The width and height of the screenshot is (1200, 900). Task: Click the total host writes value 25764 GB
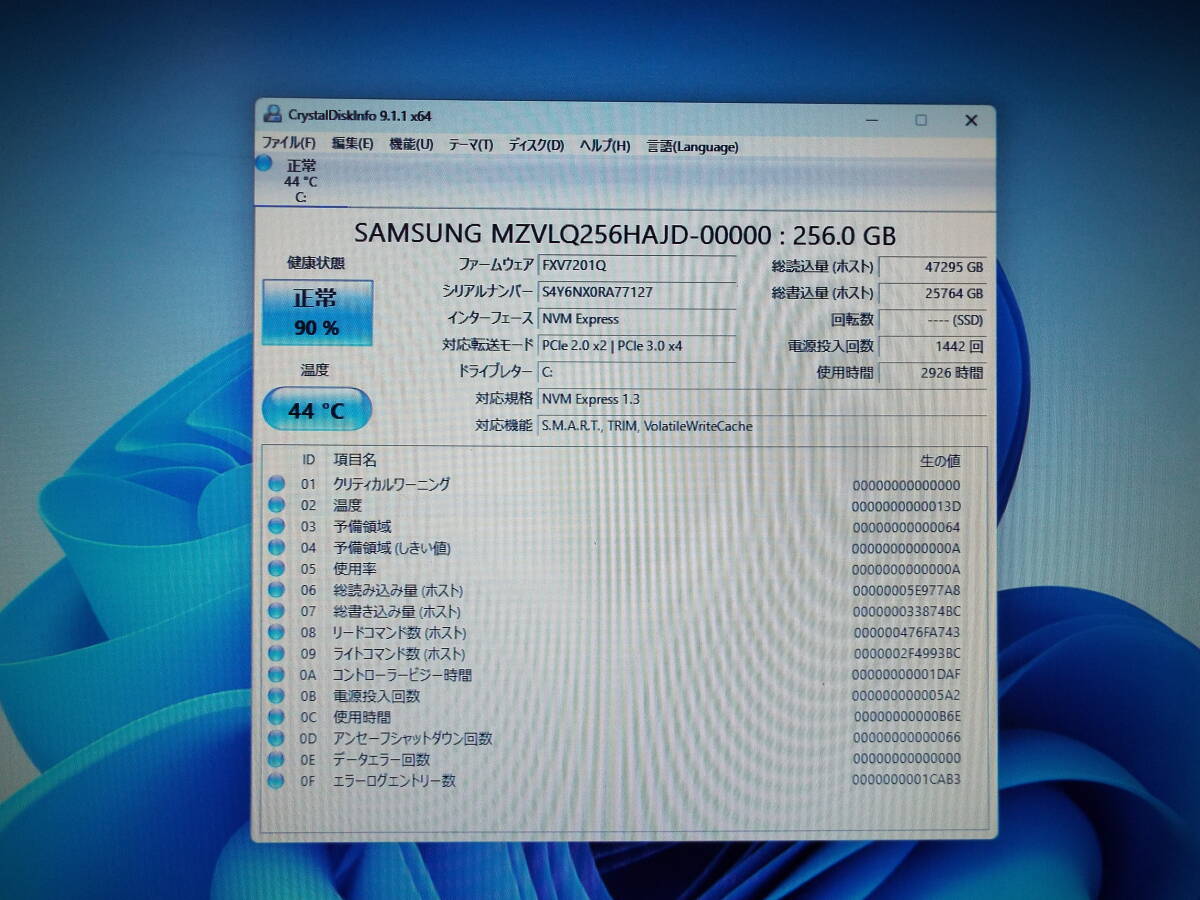click(x=933, y=294)
